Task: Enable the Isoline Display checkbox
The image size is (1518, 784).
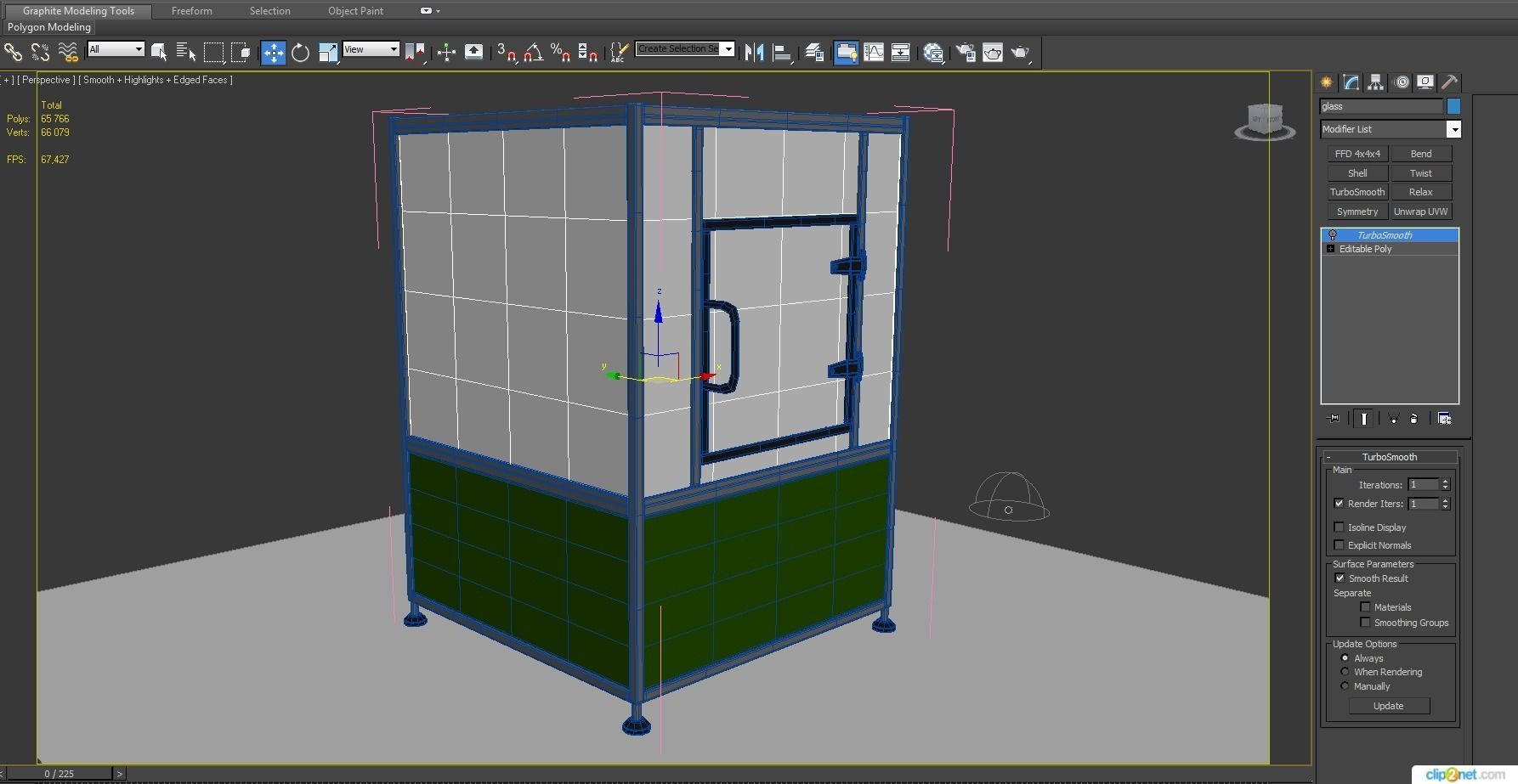Action: tap(1340, 527)
